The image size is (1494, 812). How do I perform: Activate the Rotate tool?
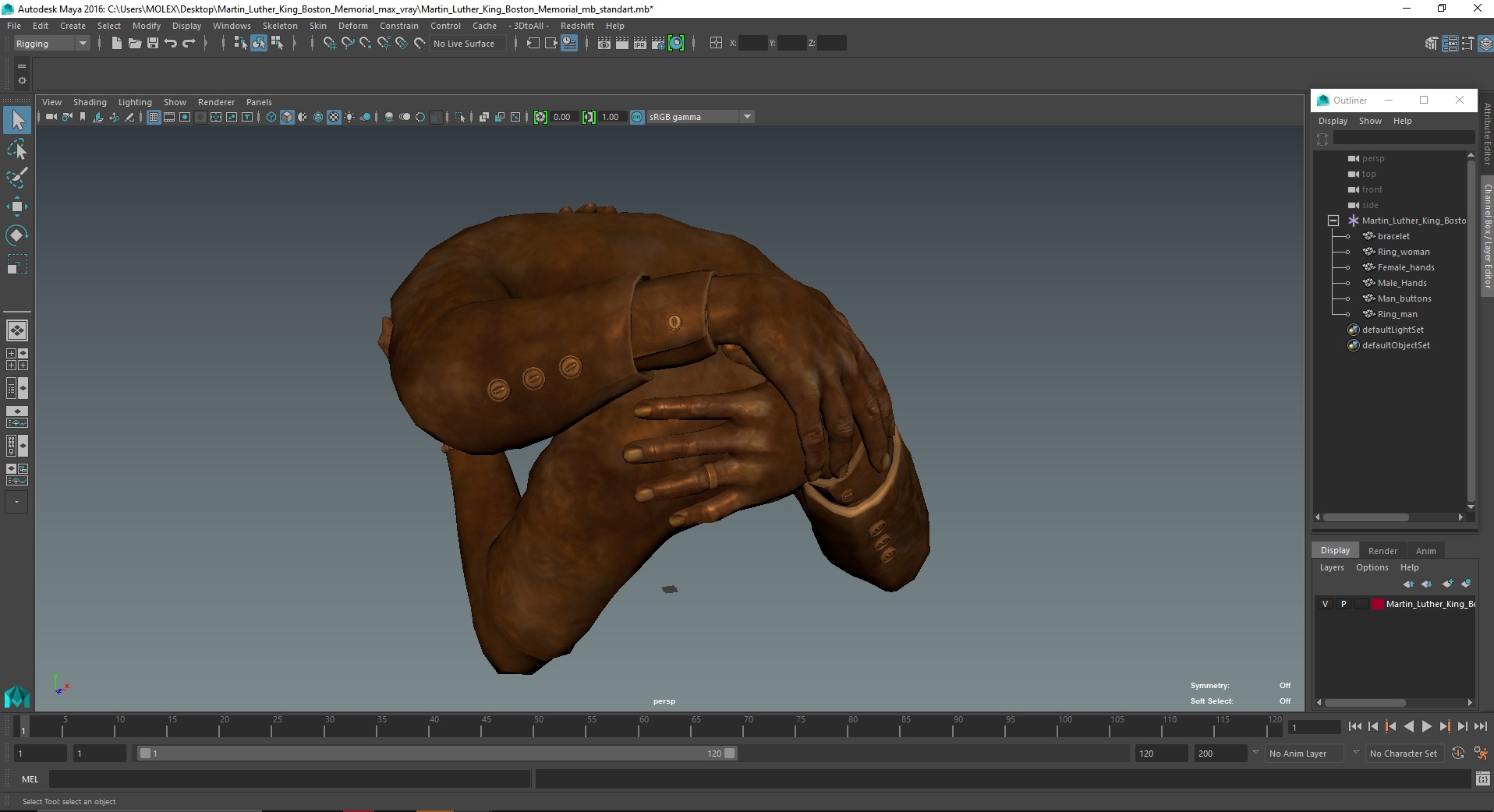(17, 235)
